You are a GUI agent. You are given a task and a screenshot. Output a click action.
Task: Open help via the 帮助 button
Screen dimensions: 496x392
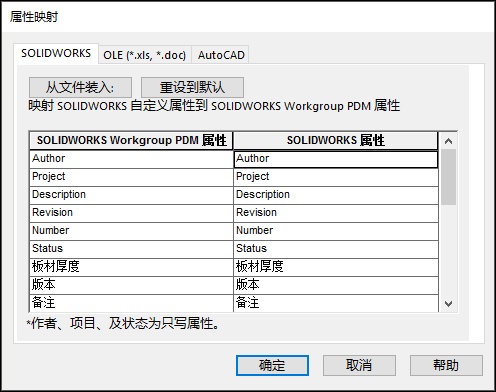[x=446, y=365]
